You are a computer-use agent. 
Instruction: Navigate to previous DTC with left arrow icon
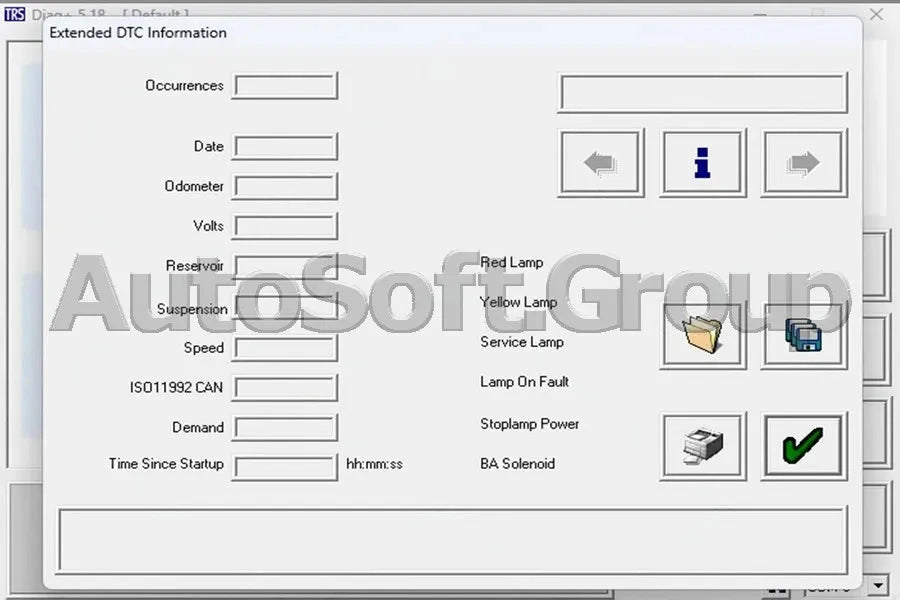tap(601, 162)
